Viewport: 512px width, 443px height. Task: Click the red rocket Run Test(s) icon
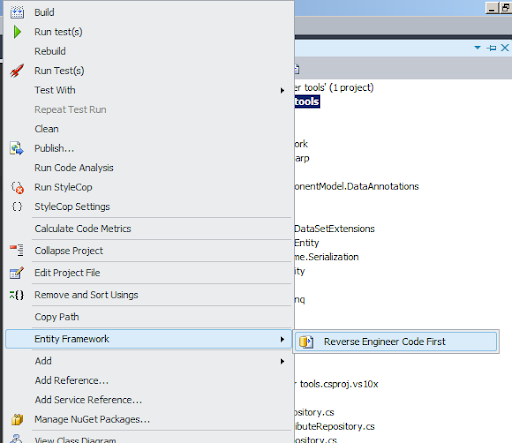[x=17, y=71]
